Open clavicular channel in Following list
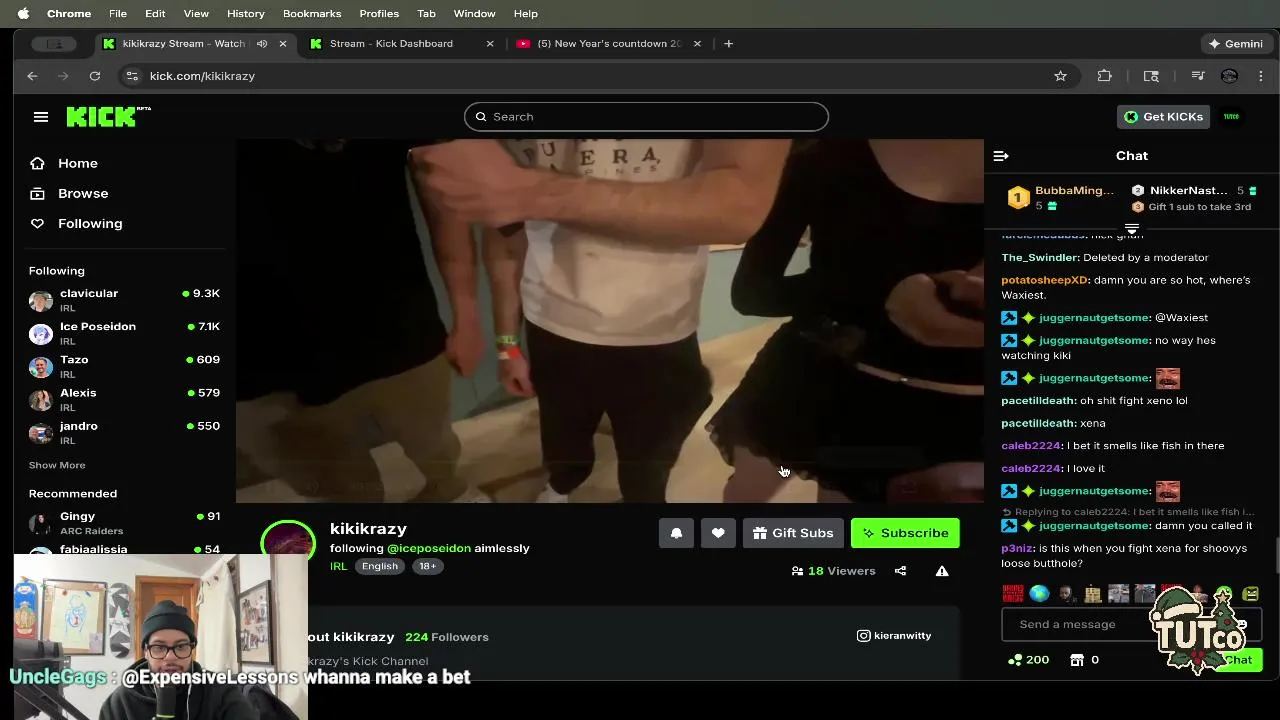The width and height of the screenshot is (1280, 720). click(124, 300)
